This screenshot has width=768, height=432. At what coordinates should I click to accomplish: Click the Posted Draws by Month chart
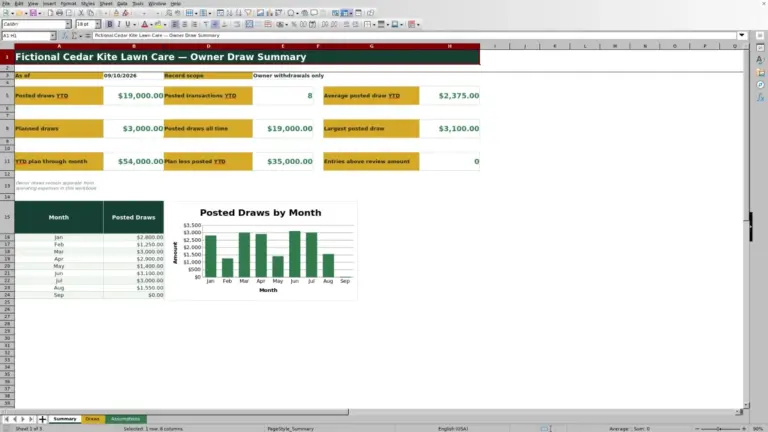[261, 250]
